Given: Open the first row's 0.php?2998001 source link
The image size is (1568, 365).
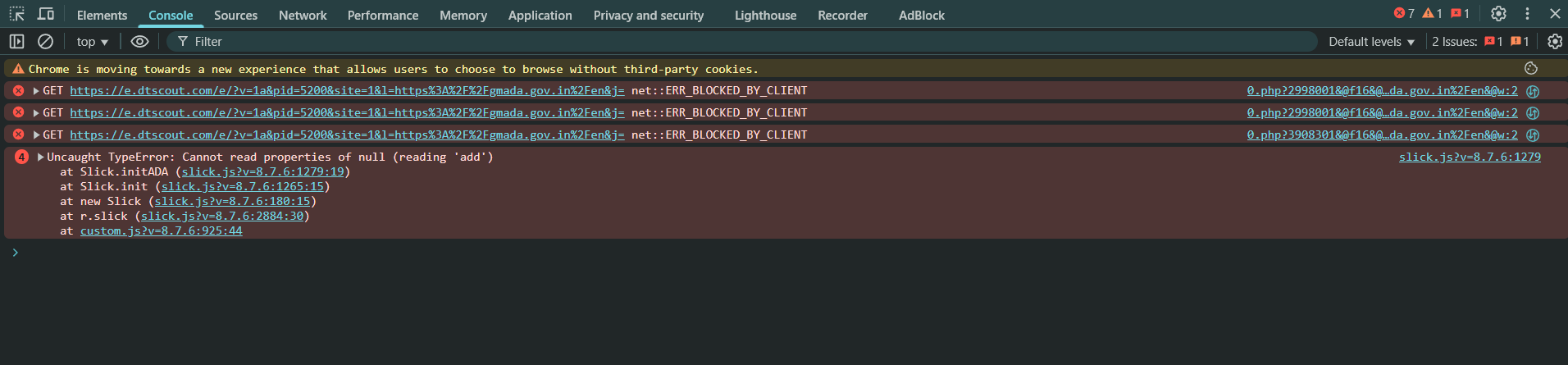Looking at the screenshot, I should (1382, 91).
